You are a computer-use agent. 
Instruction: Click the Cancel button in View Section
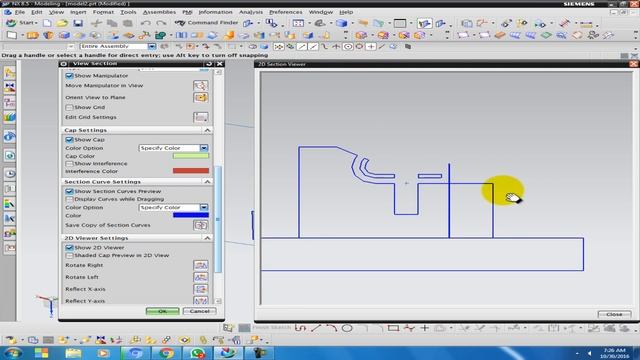200,311
